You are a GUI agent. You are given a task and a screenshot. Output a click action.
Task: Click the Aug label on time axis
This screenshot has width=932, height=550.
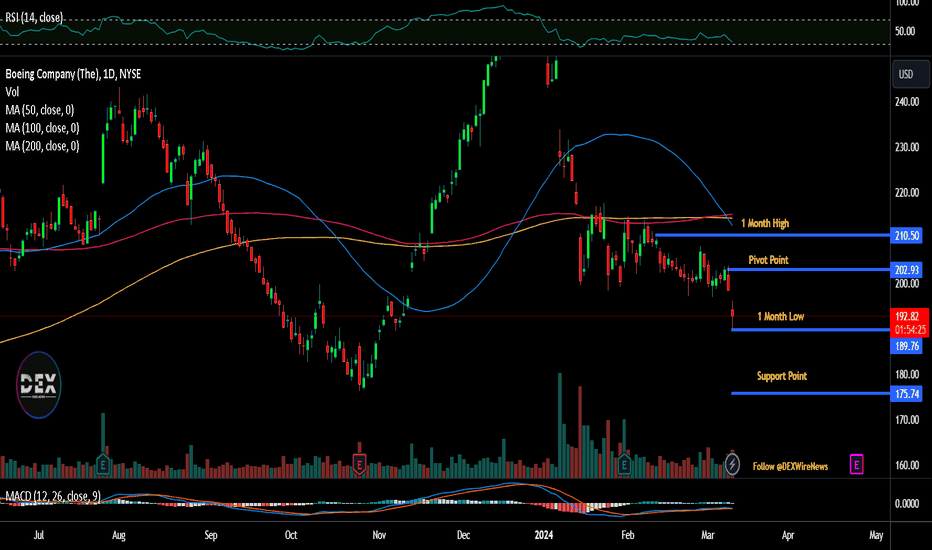[x=119, y=535]
